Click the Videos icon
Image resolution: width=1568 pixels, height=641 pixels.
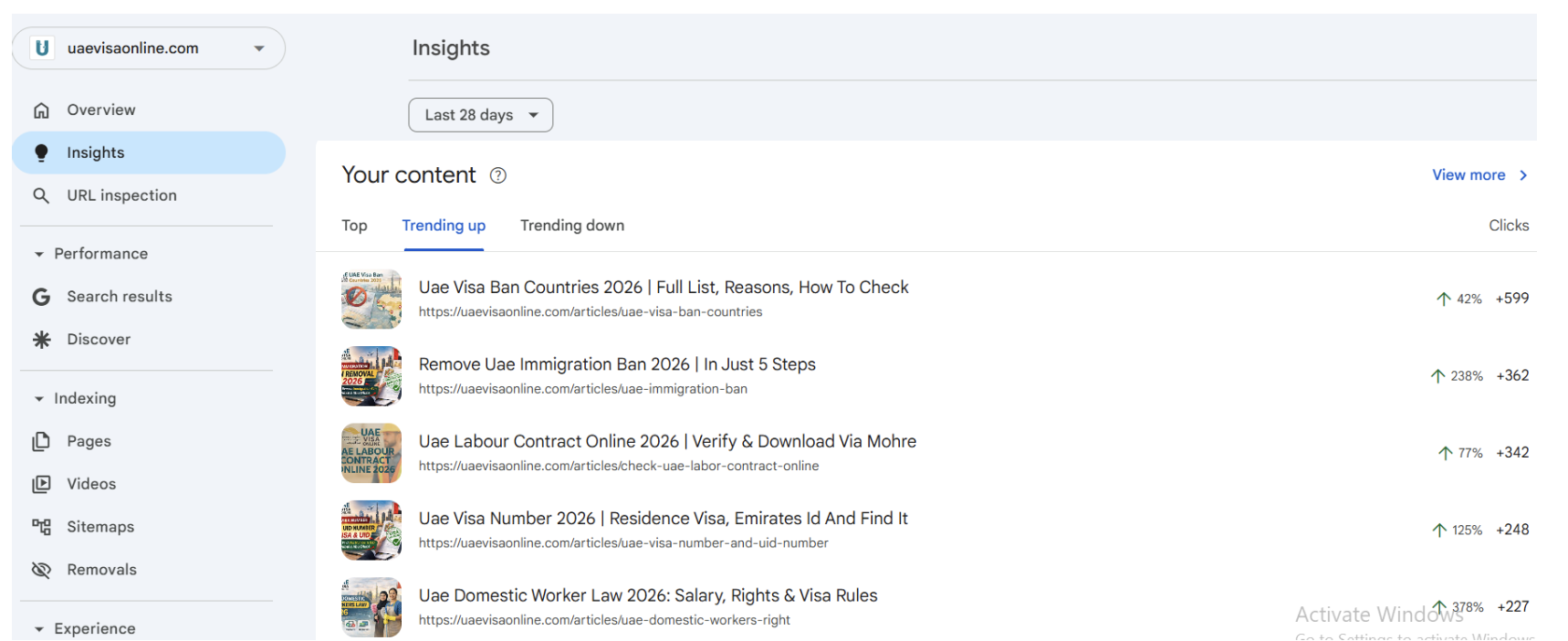(x=41, y=484)
